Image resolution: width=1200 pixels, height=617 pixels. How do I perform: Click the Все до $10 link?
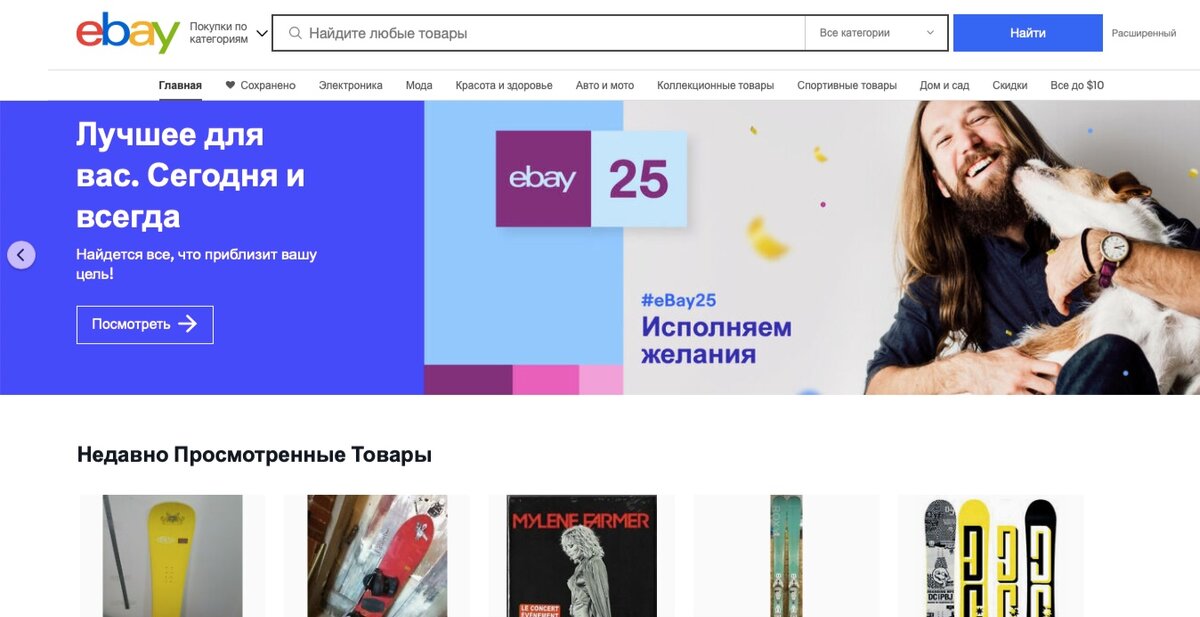[x=1077, y=86]
